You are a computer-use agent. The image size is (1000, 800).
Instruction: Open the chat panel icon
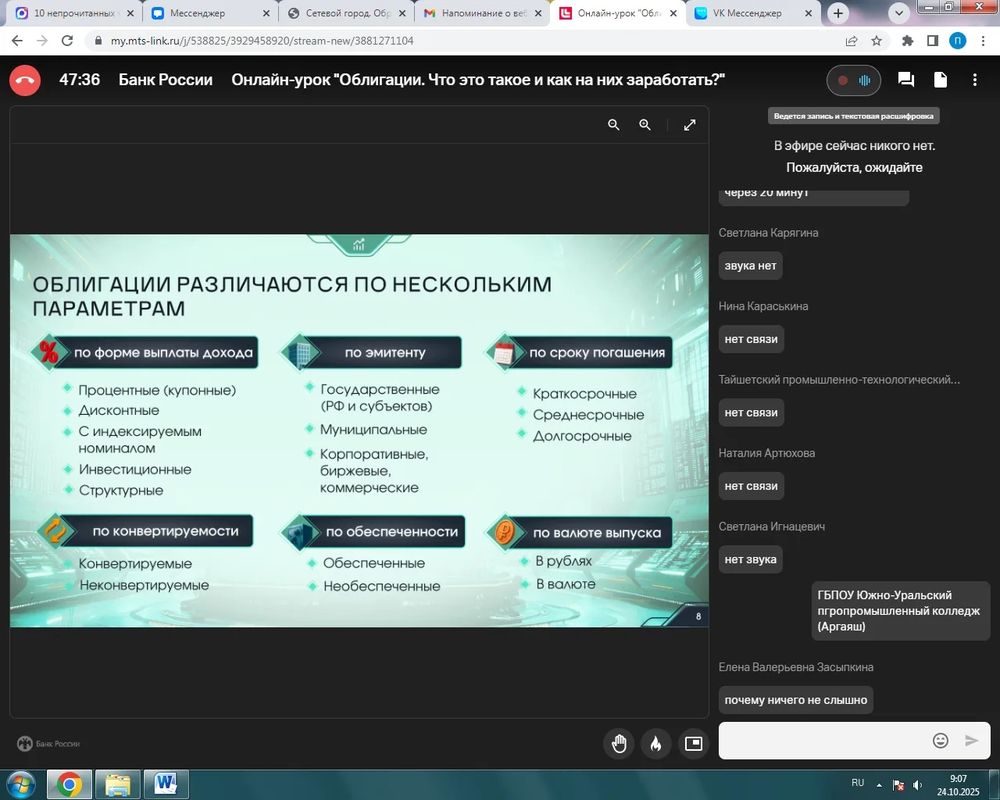pos(906,80)
